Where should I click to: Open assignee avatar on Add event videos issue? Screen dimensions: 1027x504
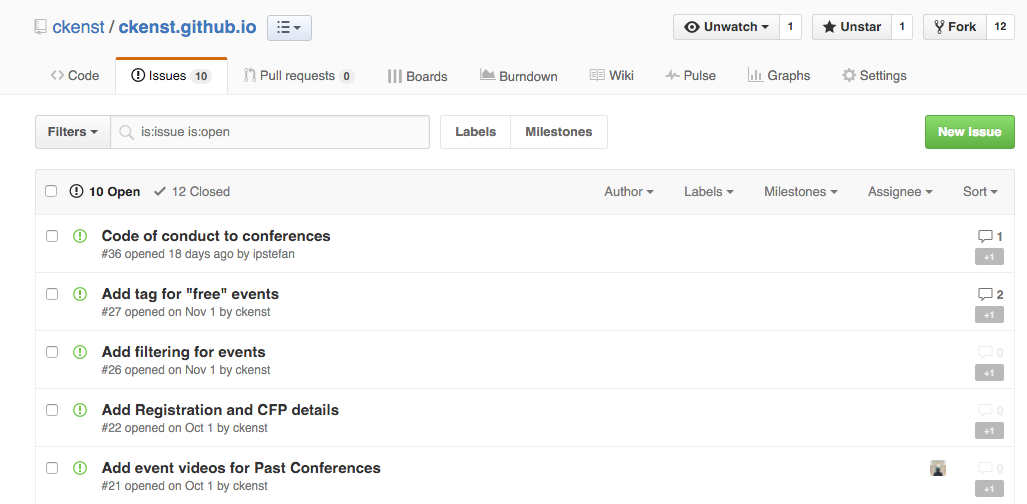tap(938, 468)
